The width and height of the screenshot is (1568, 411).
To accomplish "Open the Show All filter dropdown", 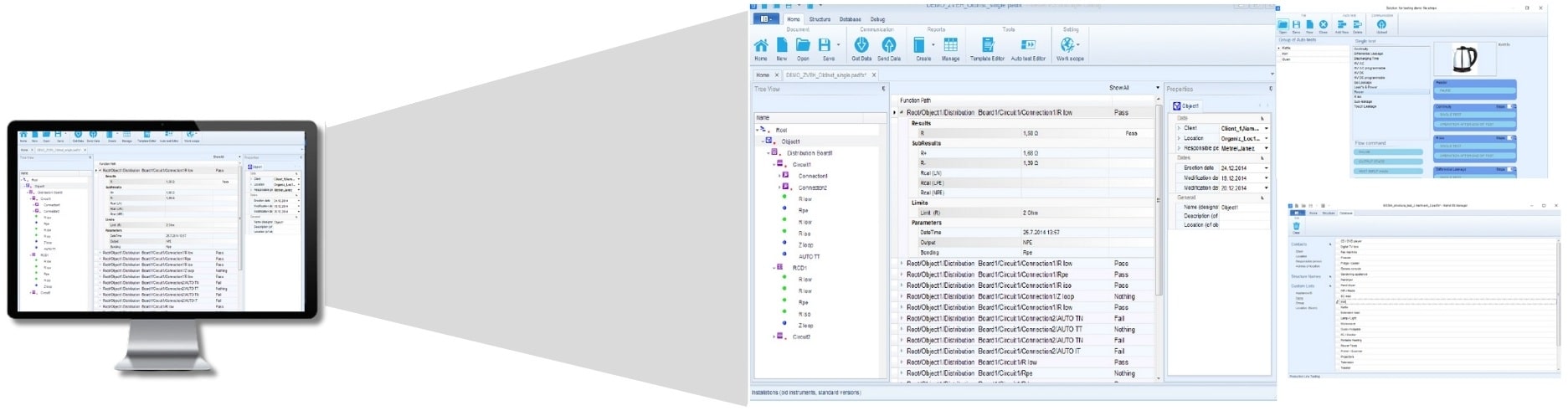I will pyautogui.click(x=1158, y=88).
